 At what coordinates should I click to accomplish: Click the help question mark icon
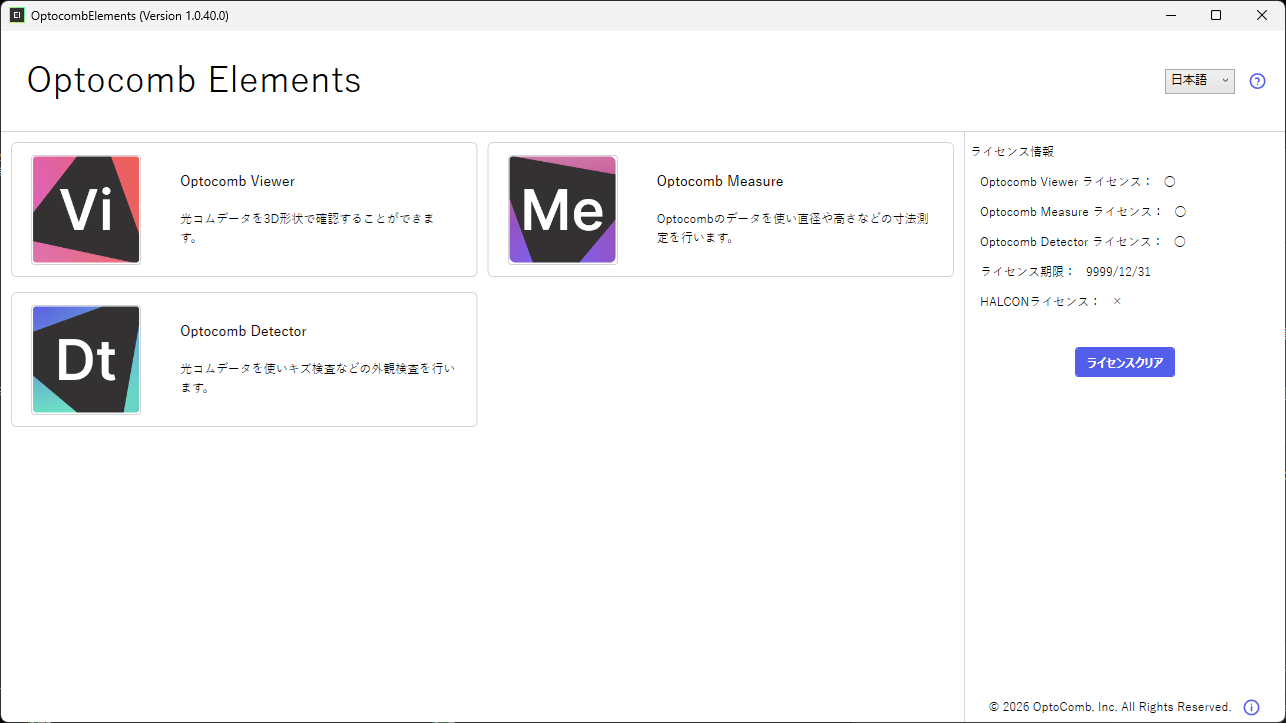coord(1257,81)
